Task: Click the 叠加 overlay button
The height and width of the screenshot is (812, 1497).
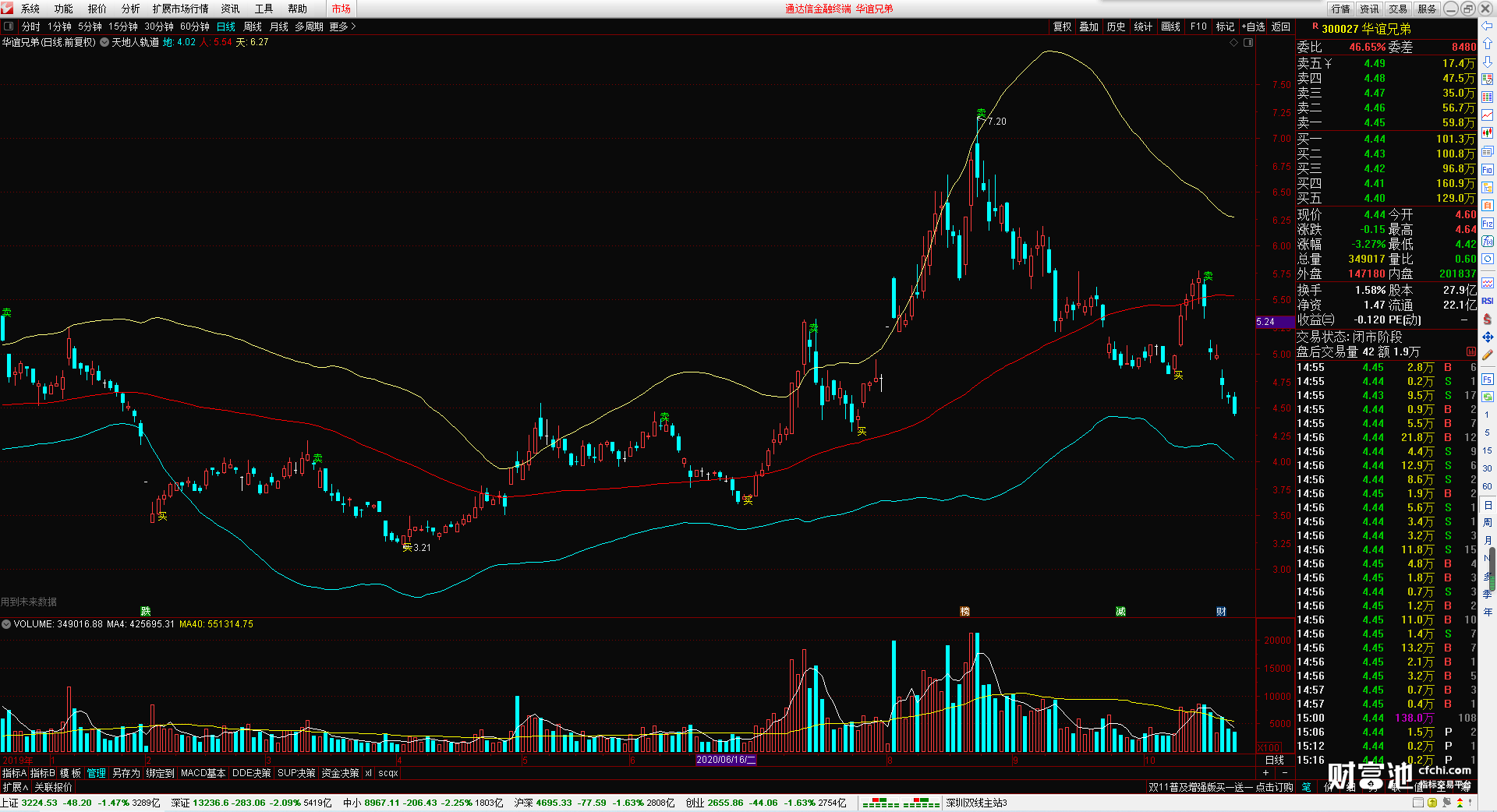Action: (1088, 26)
